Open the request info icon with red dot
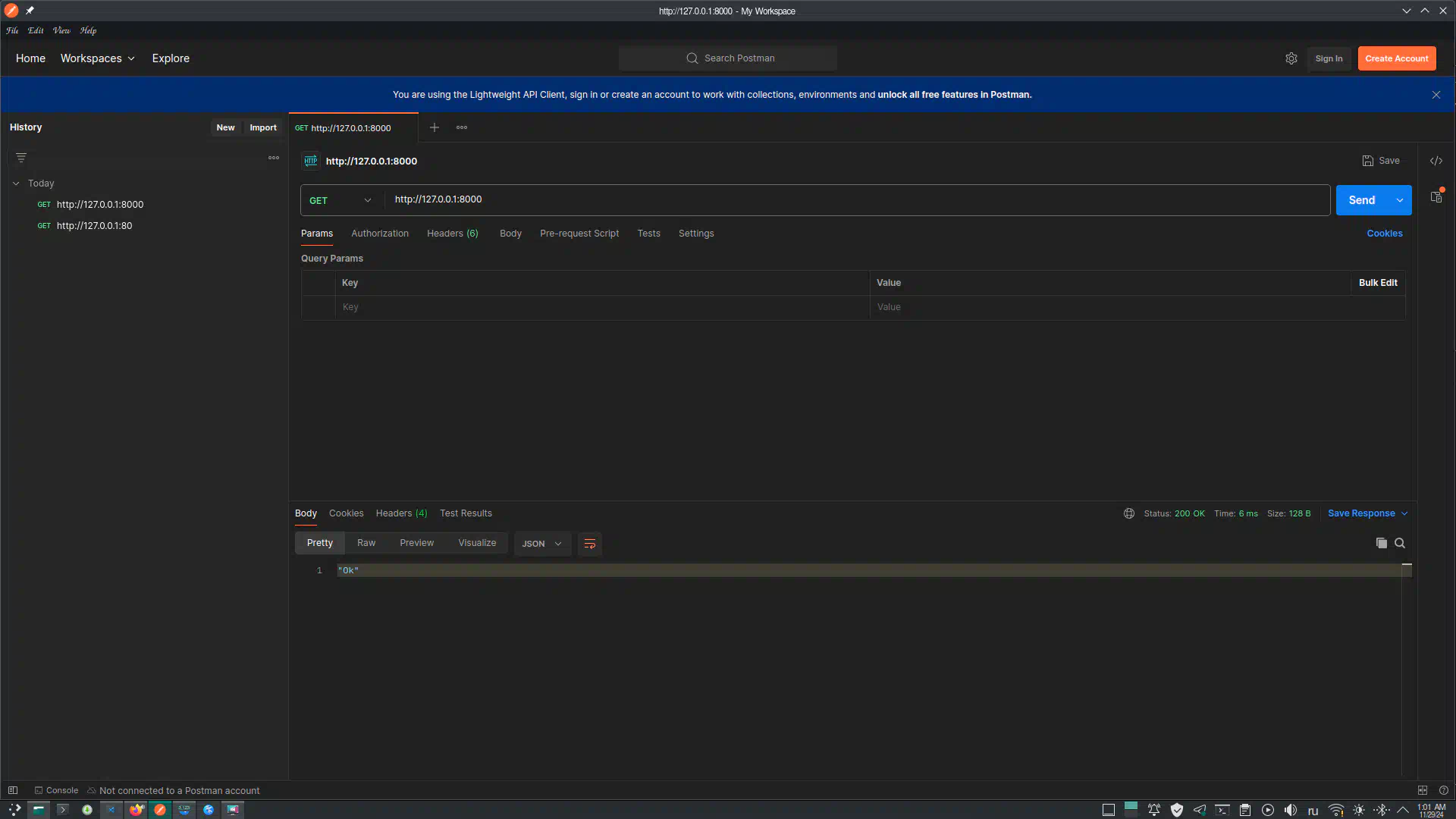Viewport: 1456px width, 819px height. 1436,196
